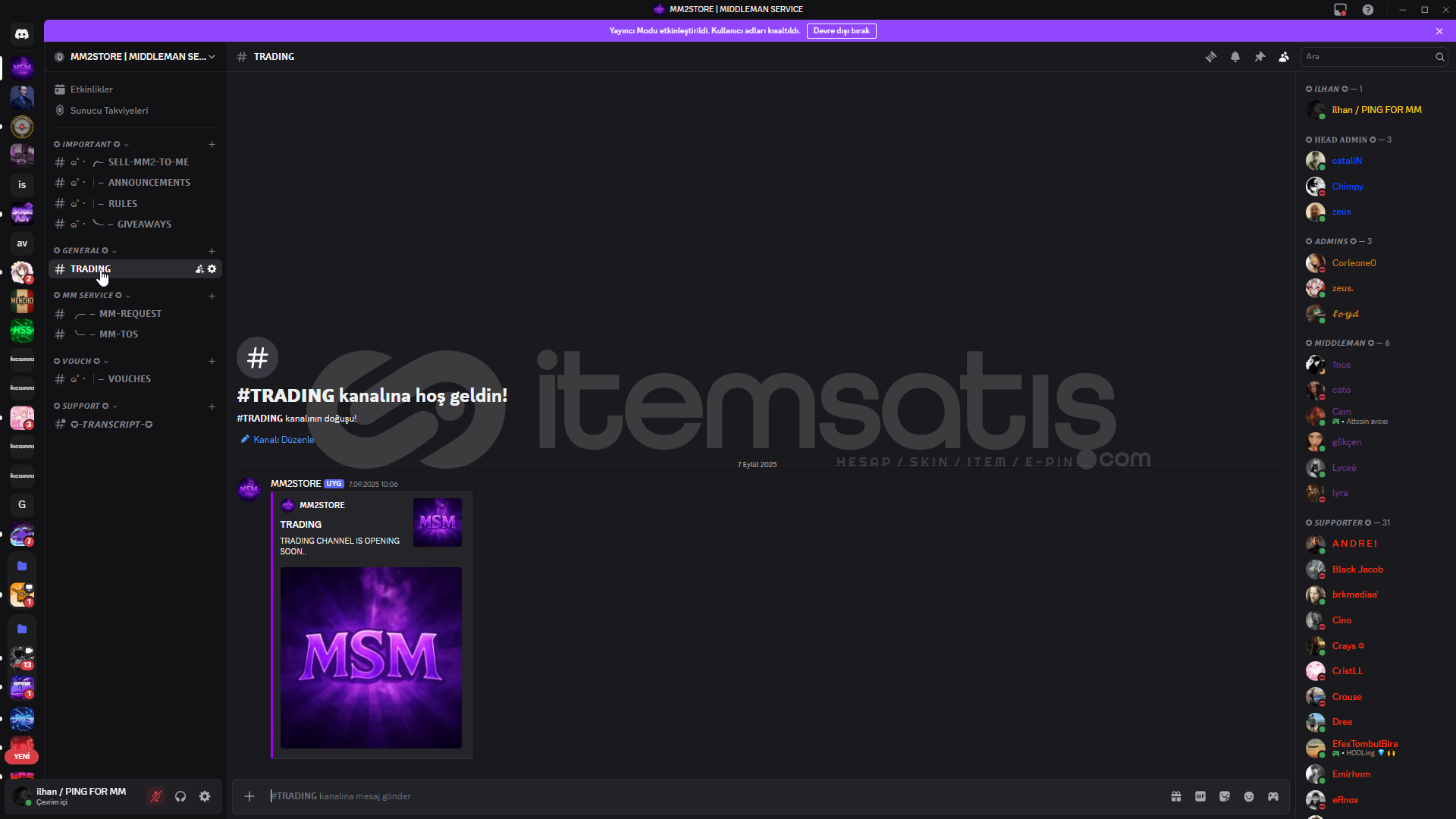Open the server labeled 'av'
This screenshot has height=819, width=1456.
coord(22,243)
